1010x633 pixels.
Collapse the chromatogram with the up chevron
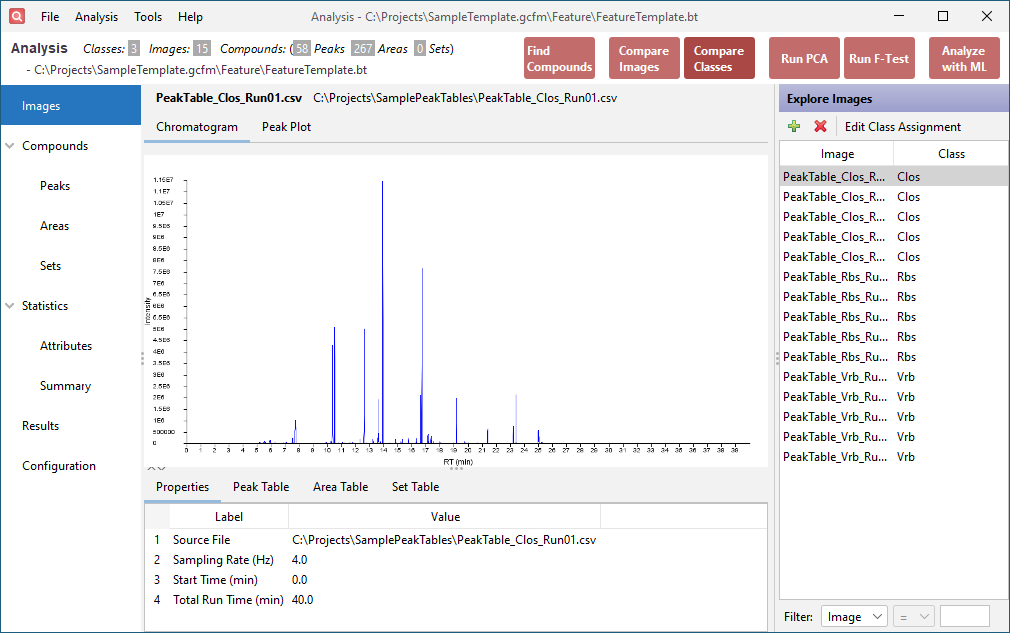click(150, 466)
